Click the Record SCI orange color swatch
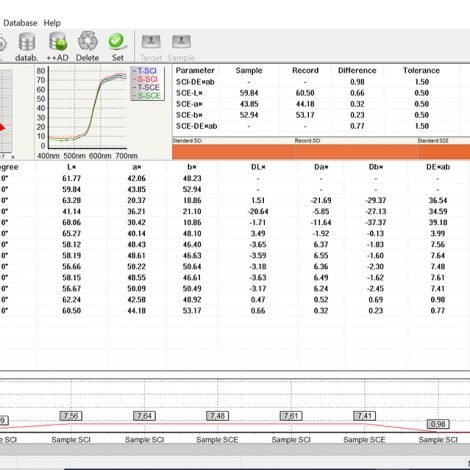Viewport: 470px width, 470px height. click(356, 152)
